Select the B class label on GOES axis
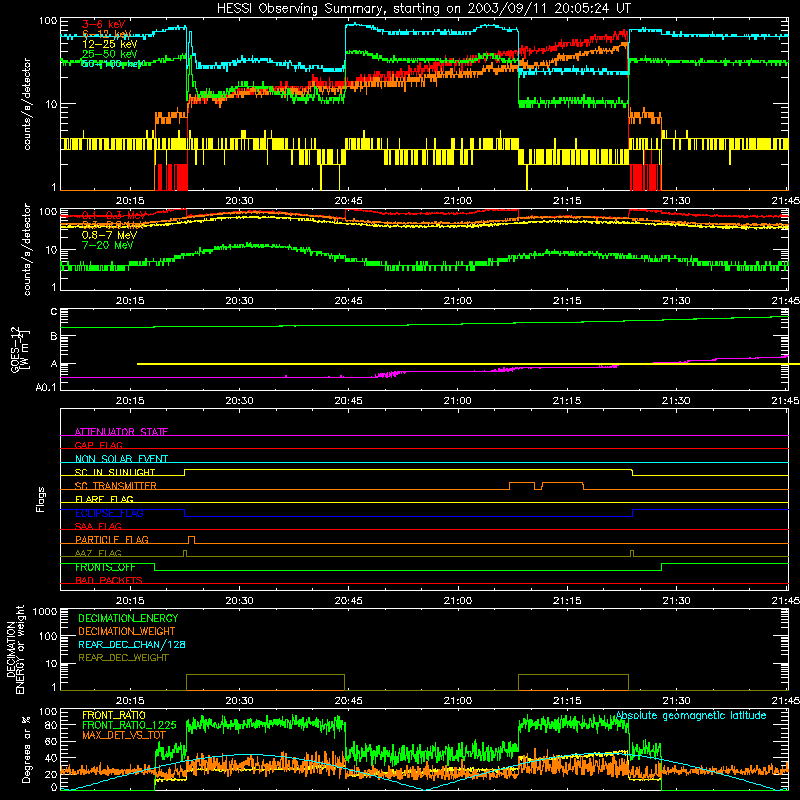 (x=54, y=336)
